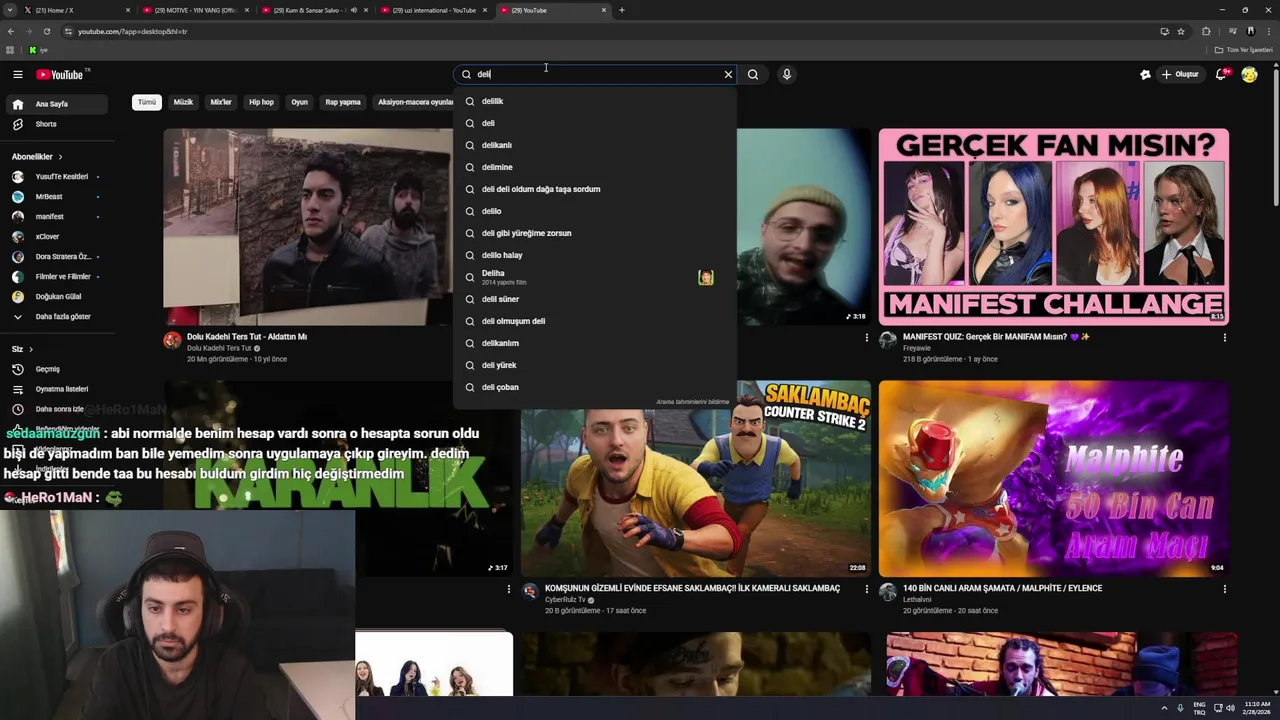Open Chrome's three-dot menu
1280x720 pixels.
(x=1268, y=31)
